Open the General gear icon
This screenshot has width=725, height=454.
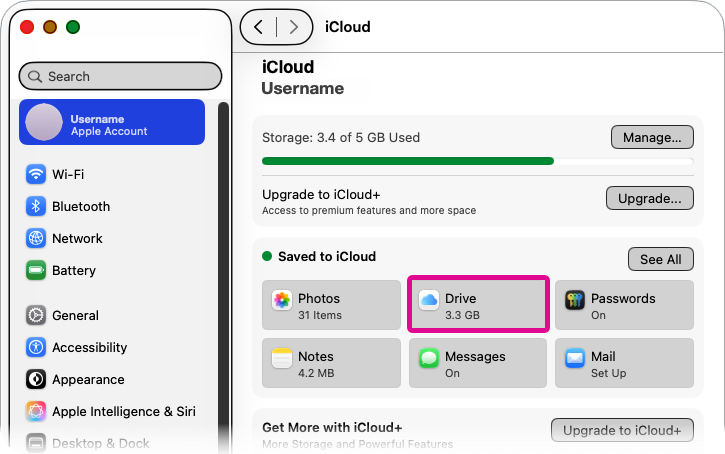tap(36, 315)
